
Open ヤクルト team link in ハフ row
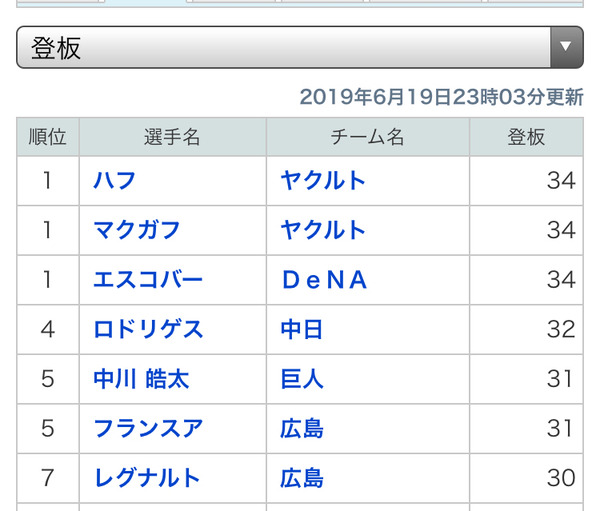click(x=323, y=181)
